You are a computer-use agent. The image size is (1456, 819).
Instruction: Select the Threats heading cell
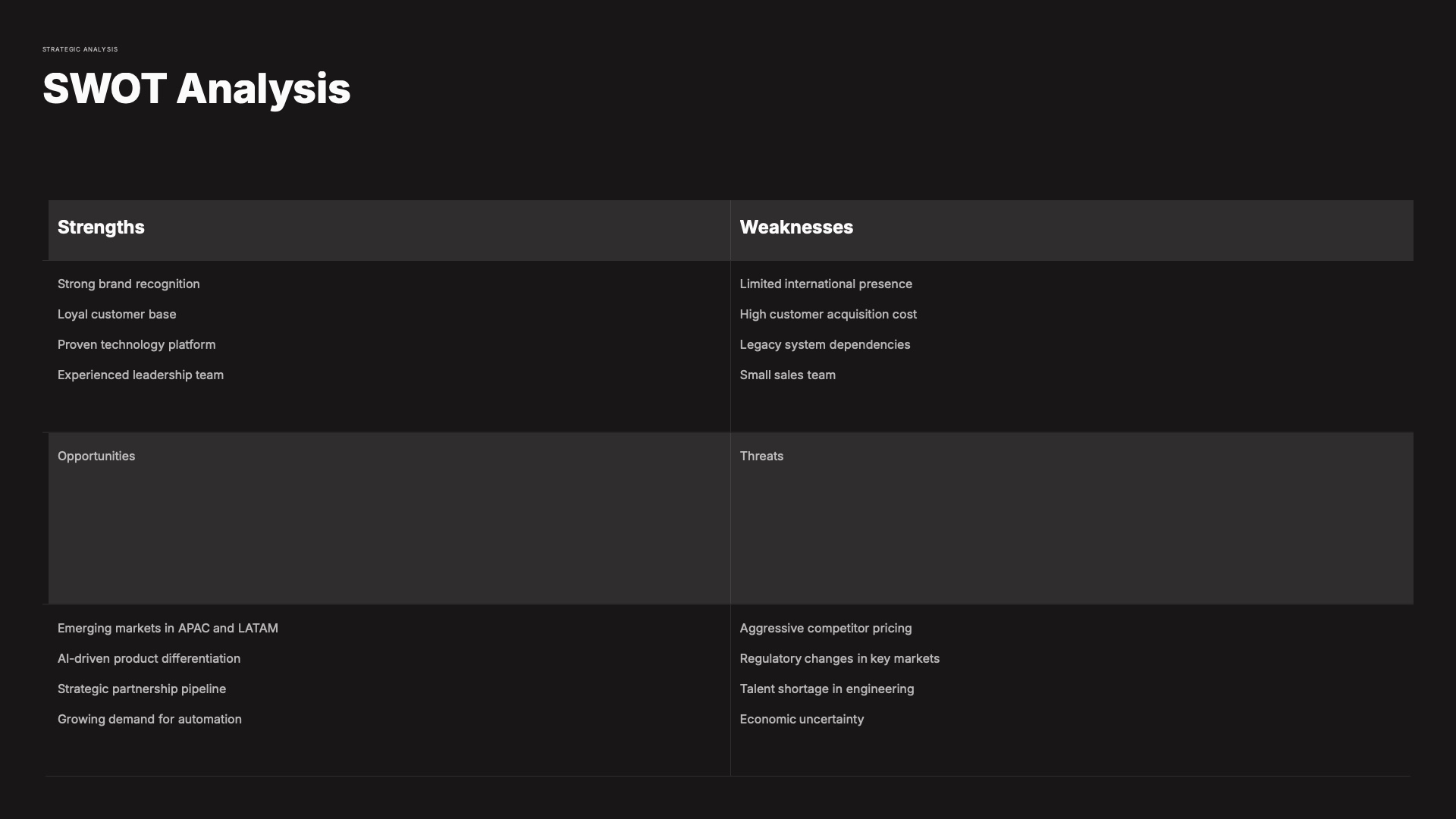click(761, 457)
